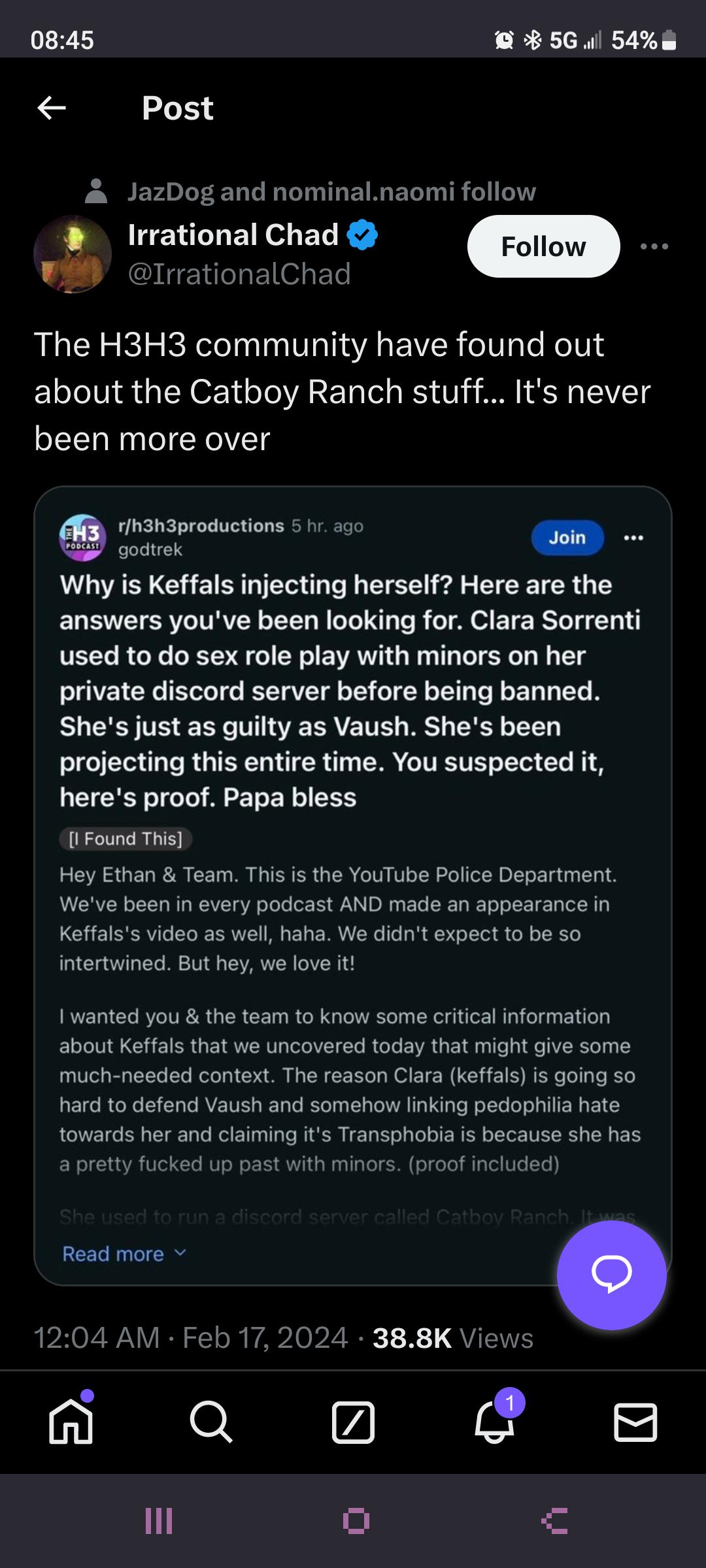This screenshot has width=706, height=1568.
Task: Tap the [I Found This] flair tag
Action: point(126,838)
